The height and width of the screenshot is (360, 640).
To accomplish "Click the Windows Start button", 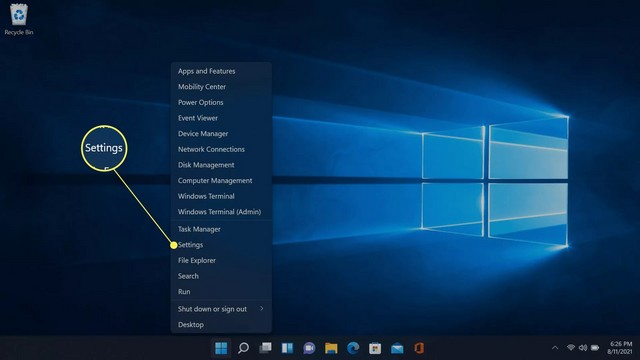I will click(x=221, y=348).
